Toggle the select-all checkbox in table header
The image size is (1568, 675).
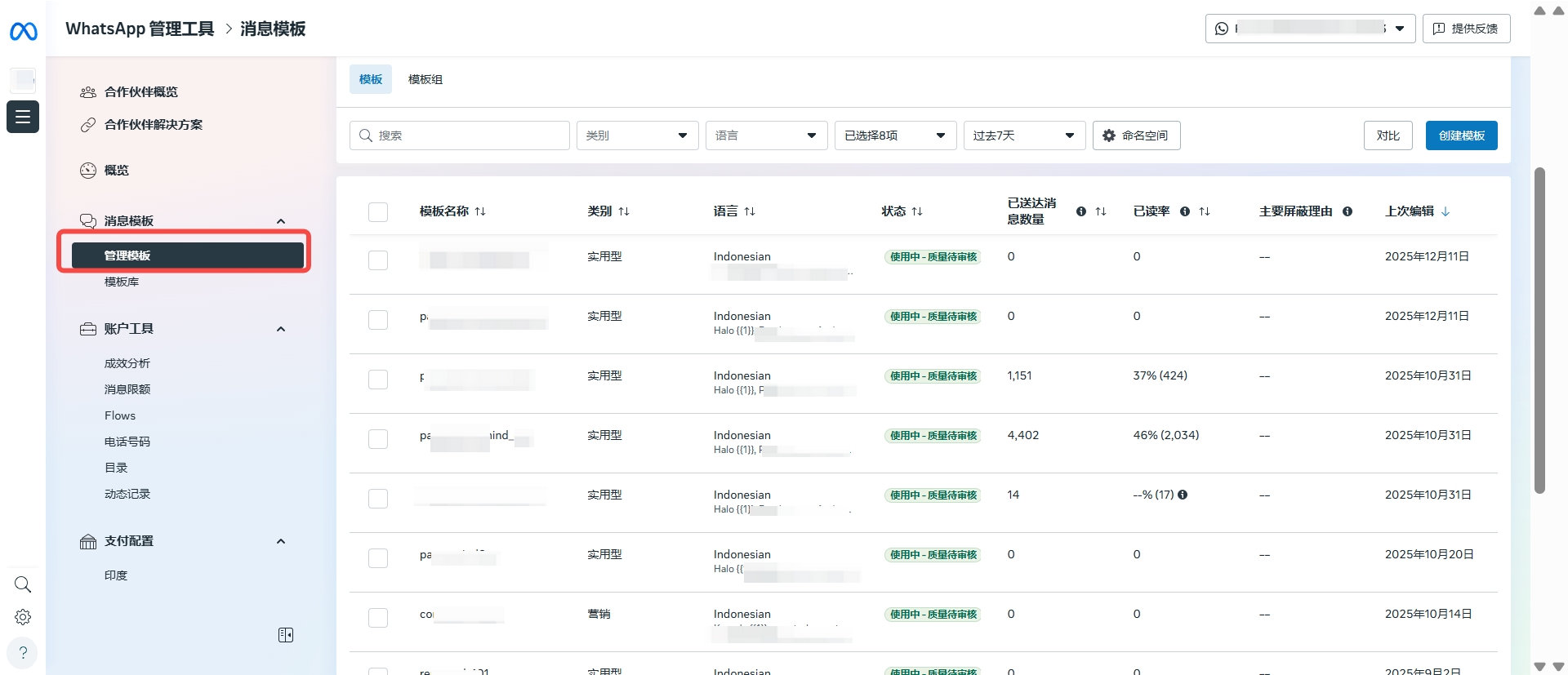[378, 212]
